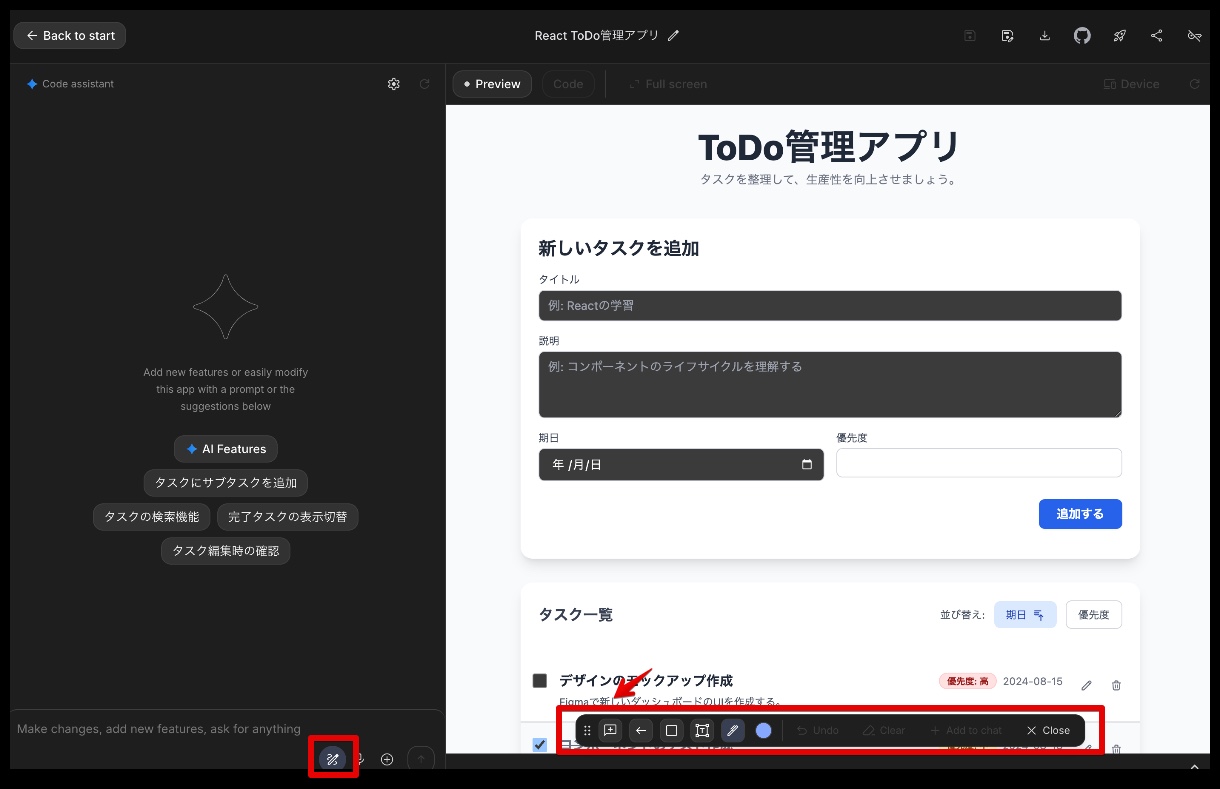Select the arrow annotation tool
Image resolution: width=1220 pixels, height=789 pixels.
(x=641, y=730)
